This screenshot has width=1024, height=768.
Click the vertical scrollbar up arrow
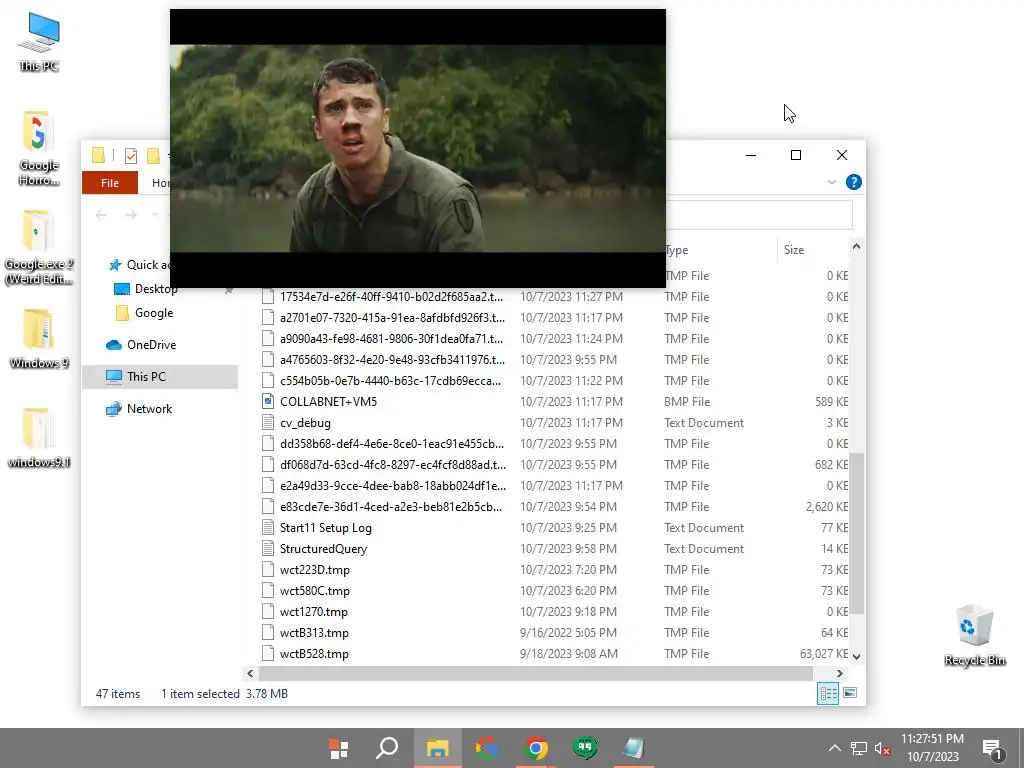coord(856,247)
